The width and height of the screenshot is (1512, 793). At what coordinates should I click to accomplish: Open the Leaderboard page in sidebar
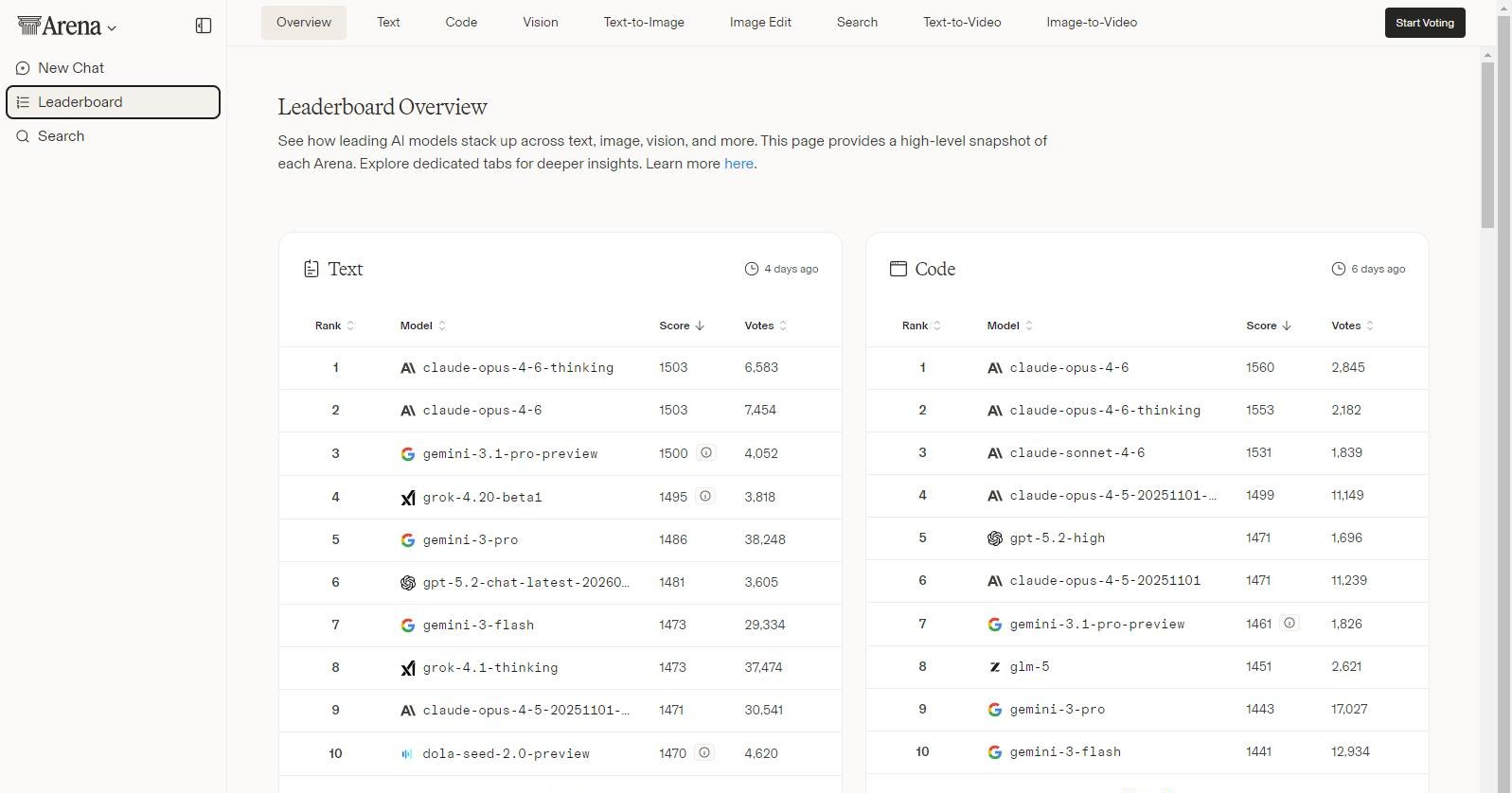[x=113, y=102]
